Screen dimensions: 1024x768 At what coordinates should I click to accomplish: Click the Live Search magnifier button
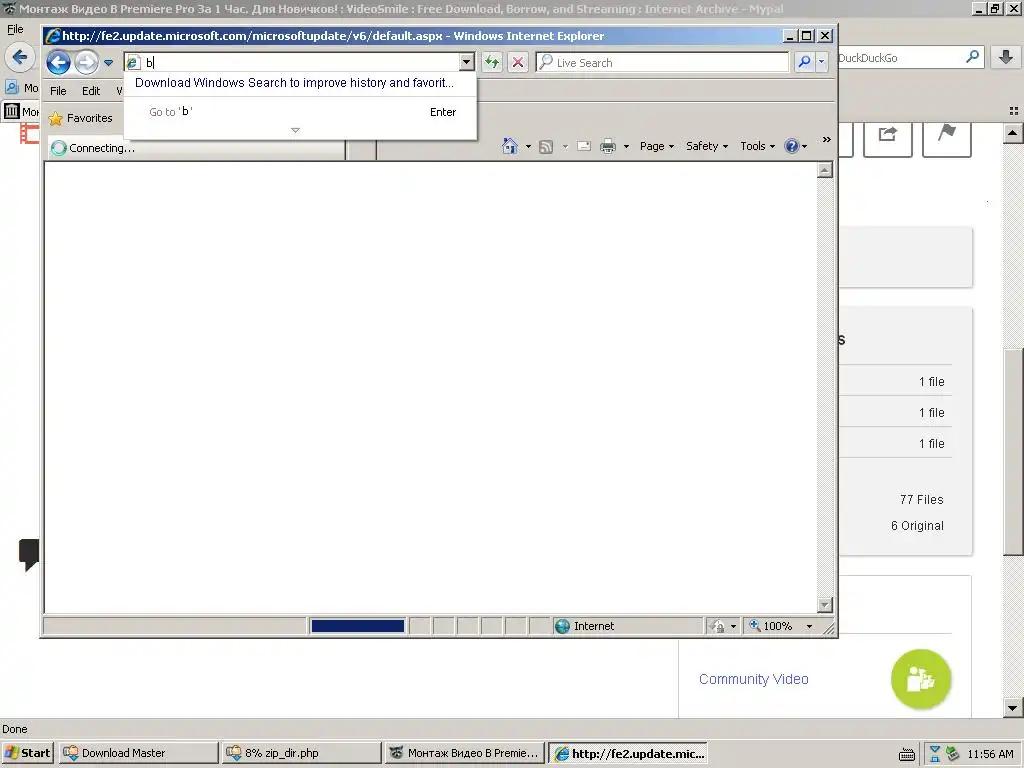[804, 62]
